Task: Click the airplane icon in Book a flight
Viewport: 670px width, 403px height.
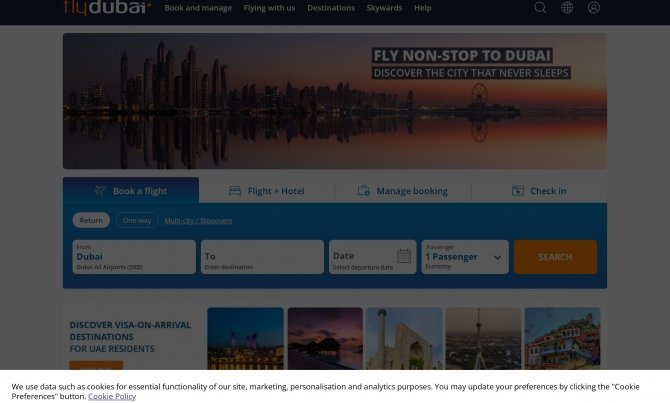Action: coord(100,191)
